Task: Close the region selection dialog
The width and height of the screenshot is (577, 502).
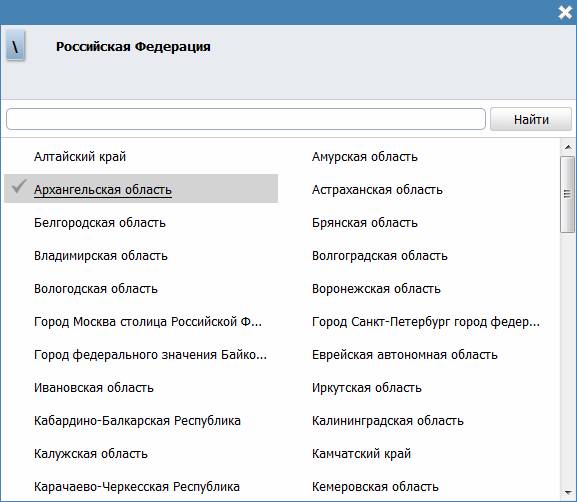Action: (565, 13)
